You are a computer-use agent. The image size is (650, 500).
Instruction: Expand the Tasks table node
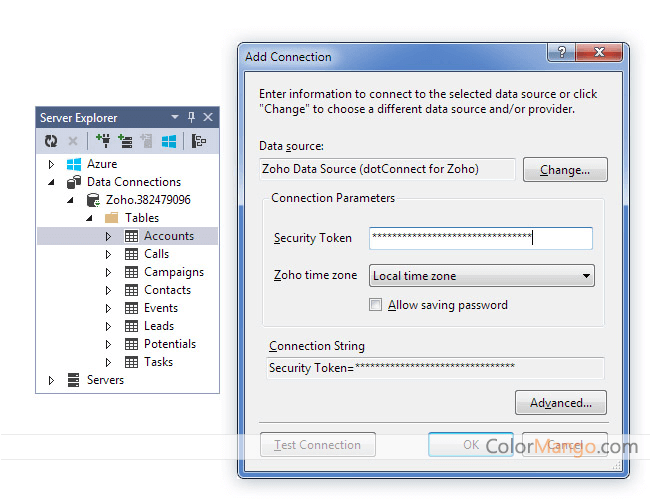pos(108,362)
